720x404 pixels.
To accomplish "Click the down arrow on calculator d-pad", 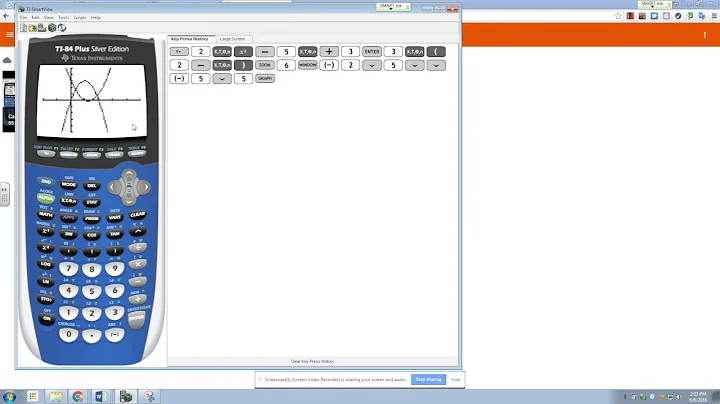I will pyautogui.click(x=129, y=201).
